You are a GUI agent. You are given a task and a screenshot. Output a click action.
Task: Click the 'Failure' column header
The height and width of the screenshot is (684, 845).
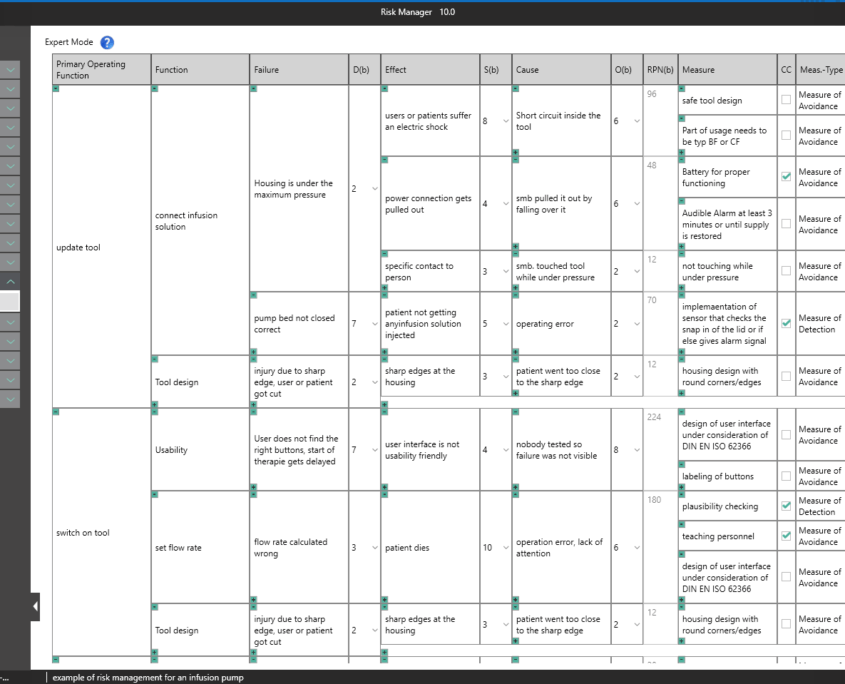tap(266, 70)
